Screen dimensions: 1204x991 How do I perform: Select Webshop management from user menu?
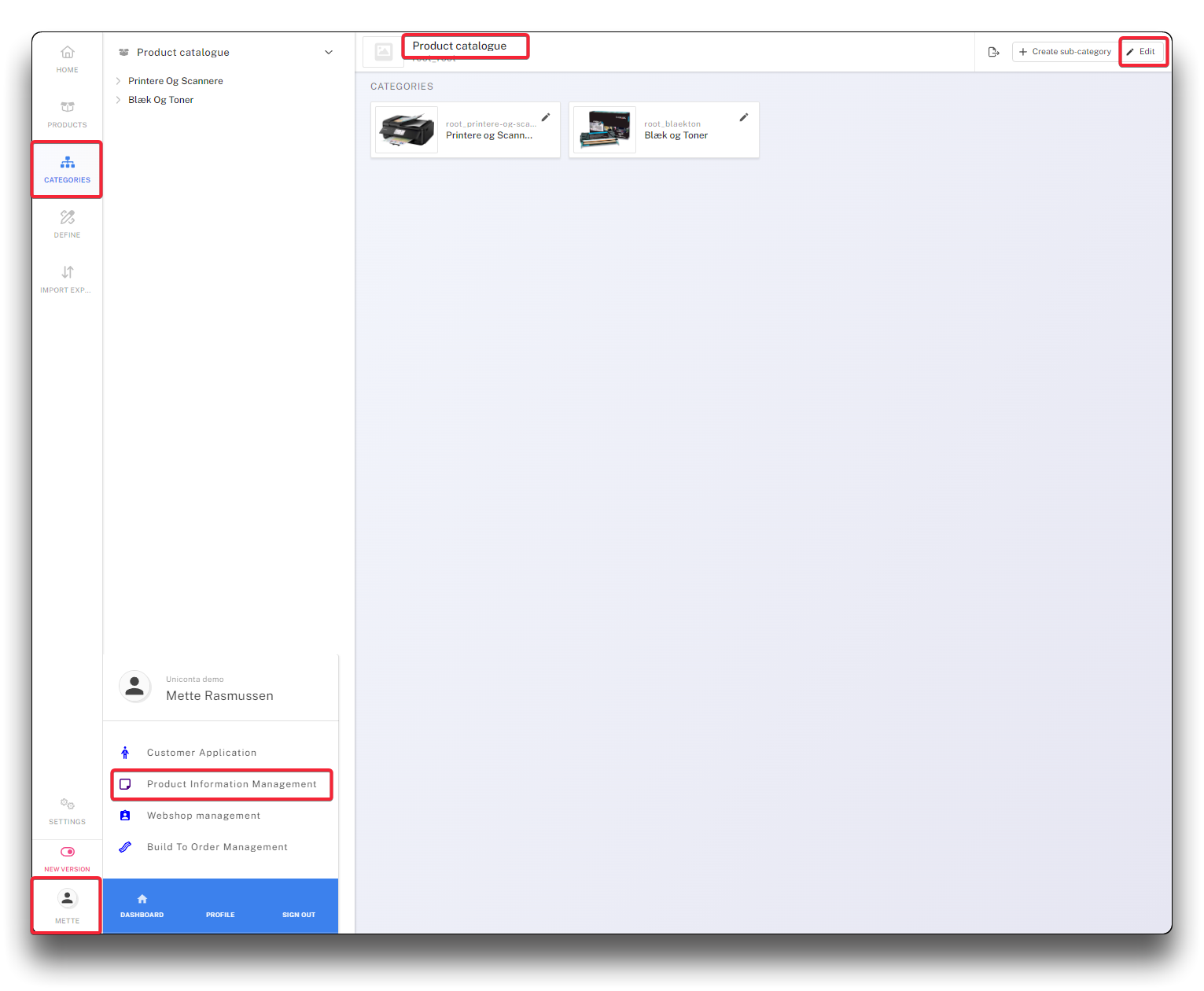(x=203, y=816)
